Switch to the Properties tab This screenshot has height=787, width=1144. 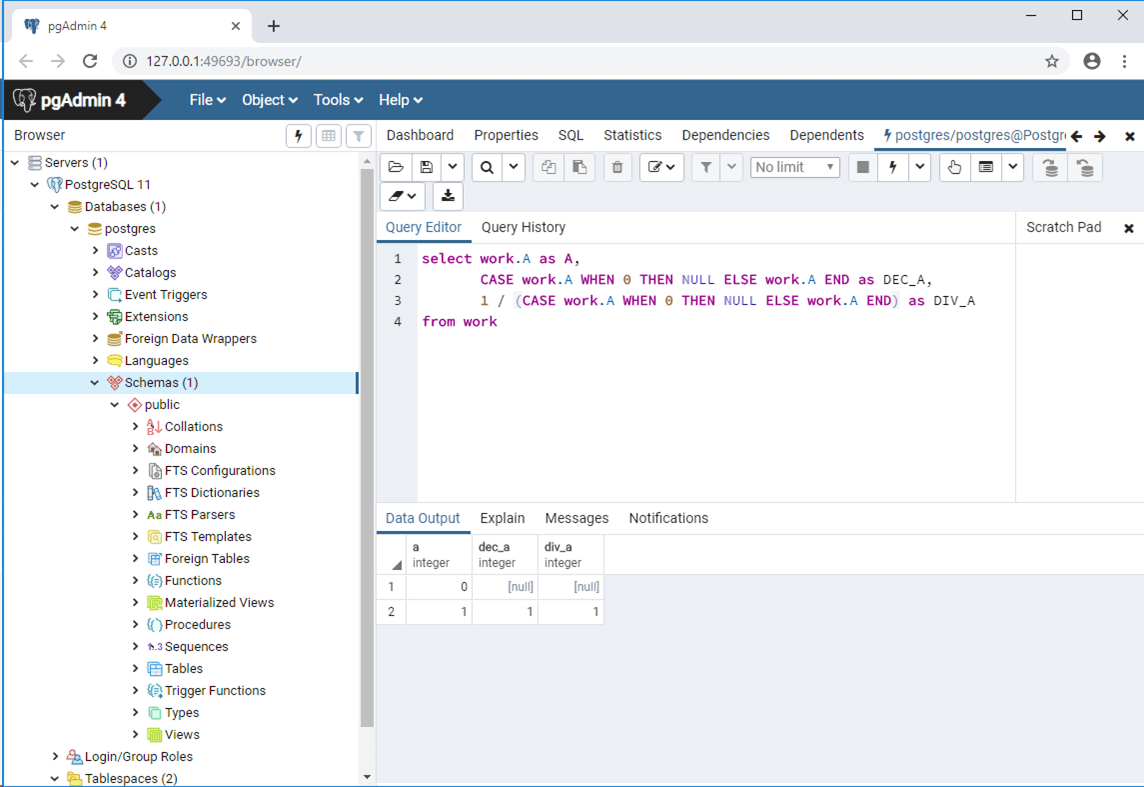click(x=506, y=135)
